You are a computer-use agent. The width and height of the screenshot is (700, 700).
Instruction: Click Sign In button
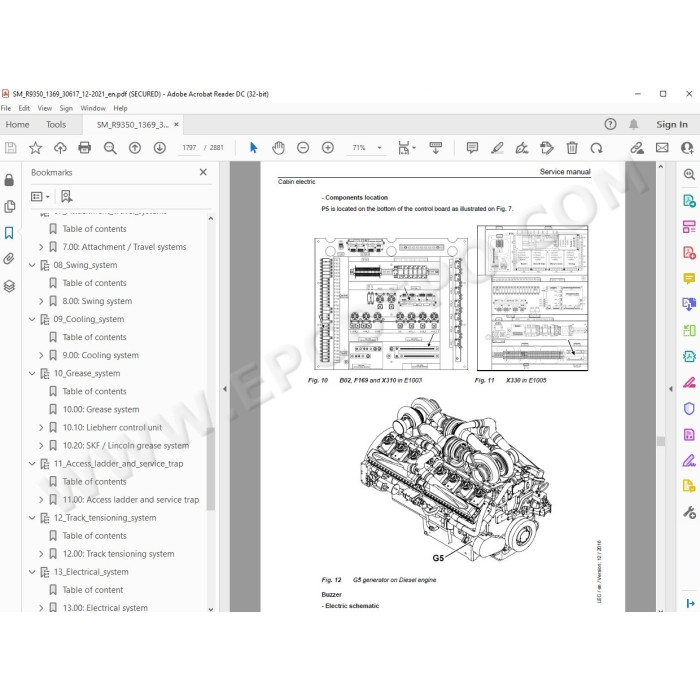(671, 125)
